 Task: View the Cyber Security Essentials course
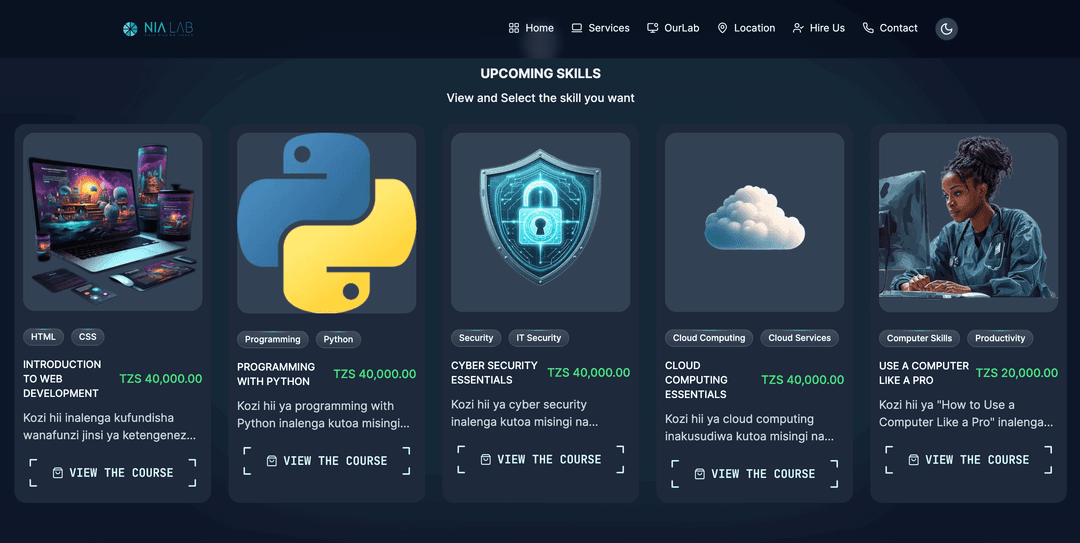click(541, 460)
